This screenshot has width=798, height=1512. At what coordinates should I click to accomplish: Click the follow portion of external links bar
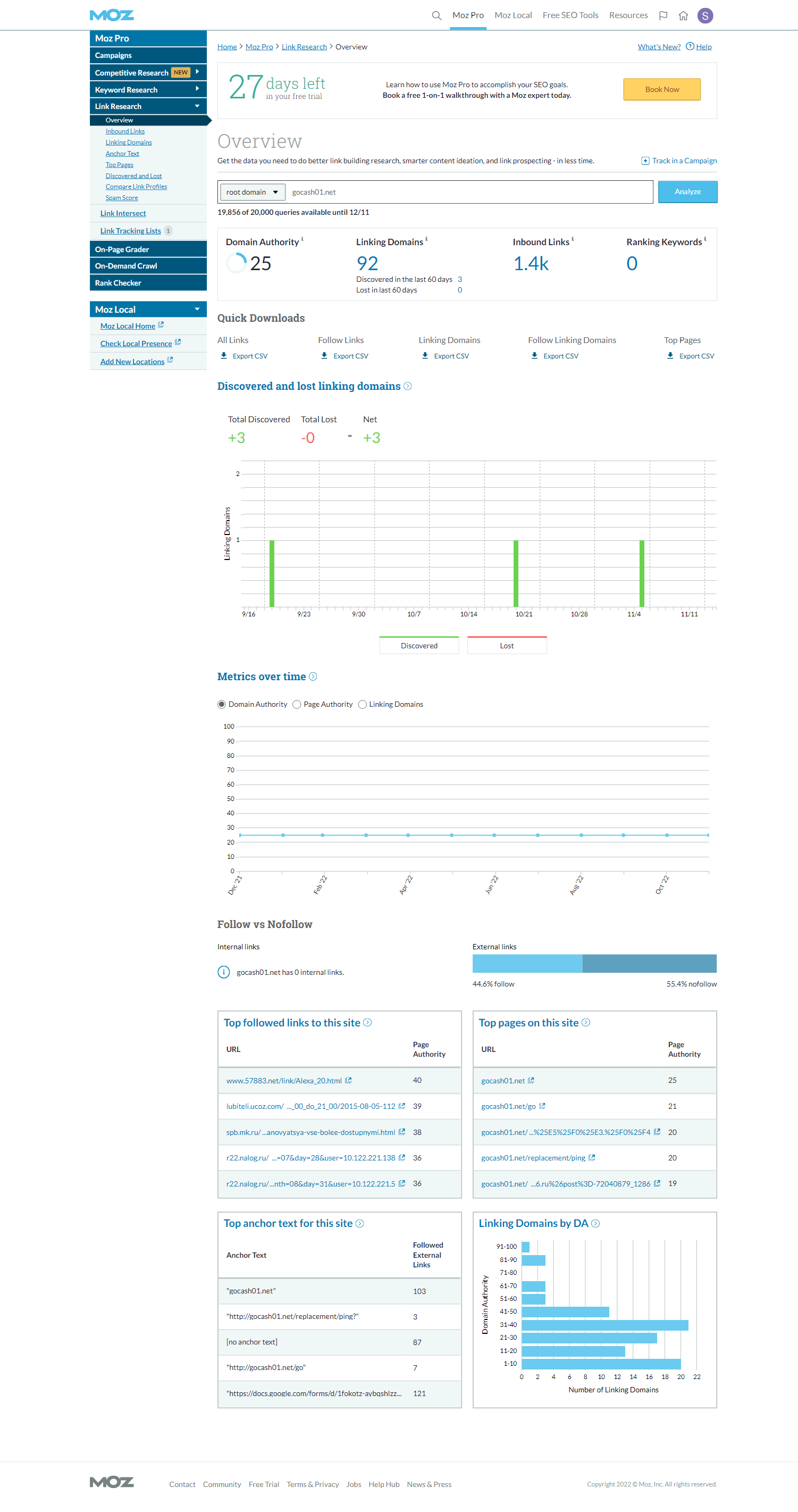point(527,963)
